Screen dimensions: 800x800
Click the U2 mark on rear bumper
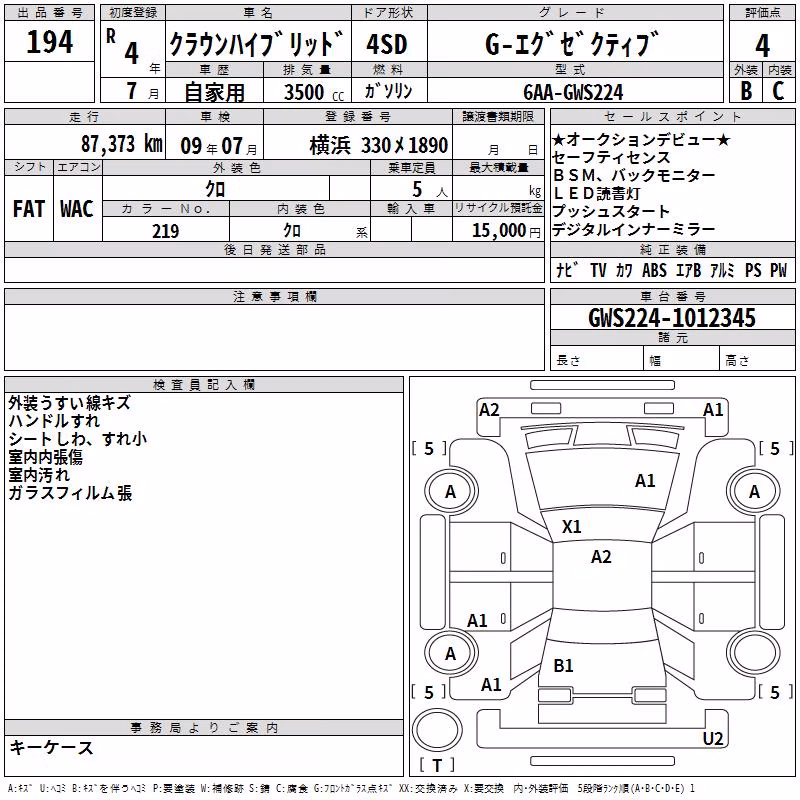(x=713, y=738)
